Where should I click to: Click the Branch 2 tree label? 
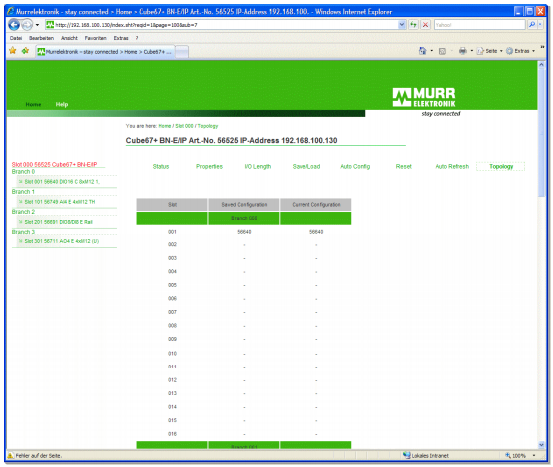click(23, 212)
